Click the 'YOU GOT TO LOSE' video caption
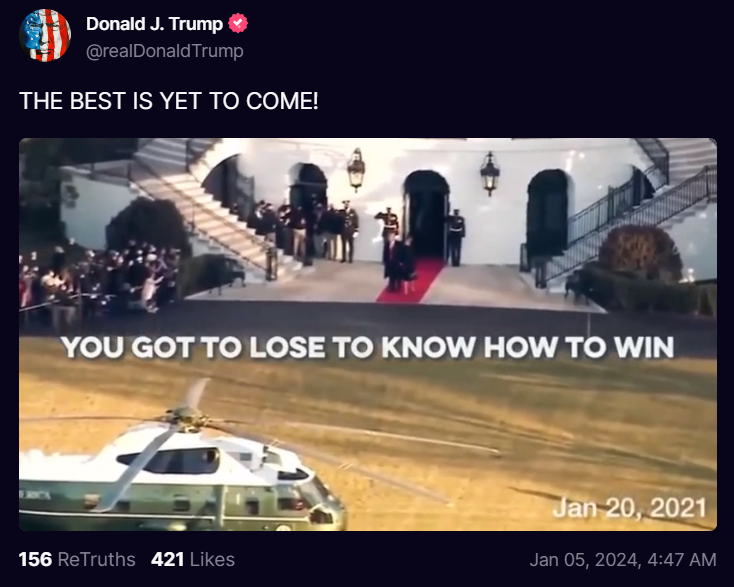Screen dimensions: 734x587 click(367, 347)
